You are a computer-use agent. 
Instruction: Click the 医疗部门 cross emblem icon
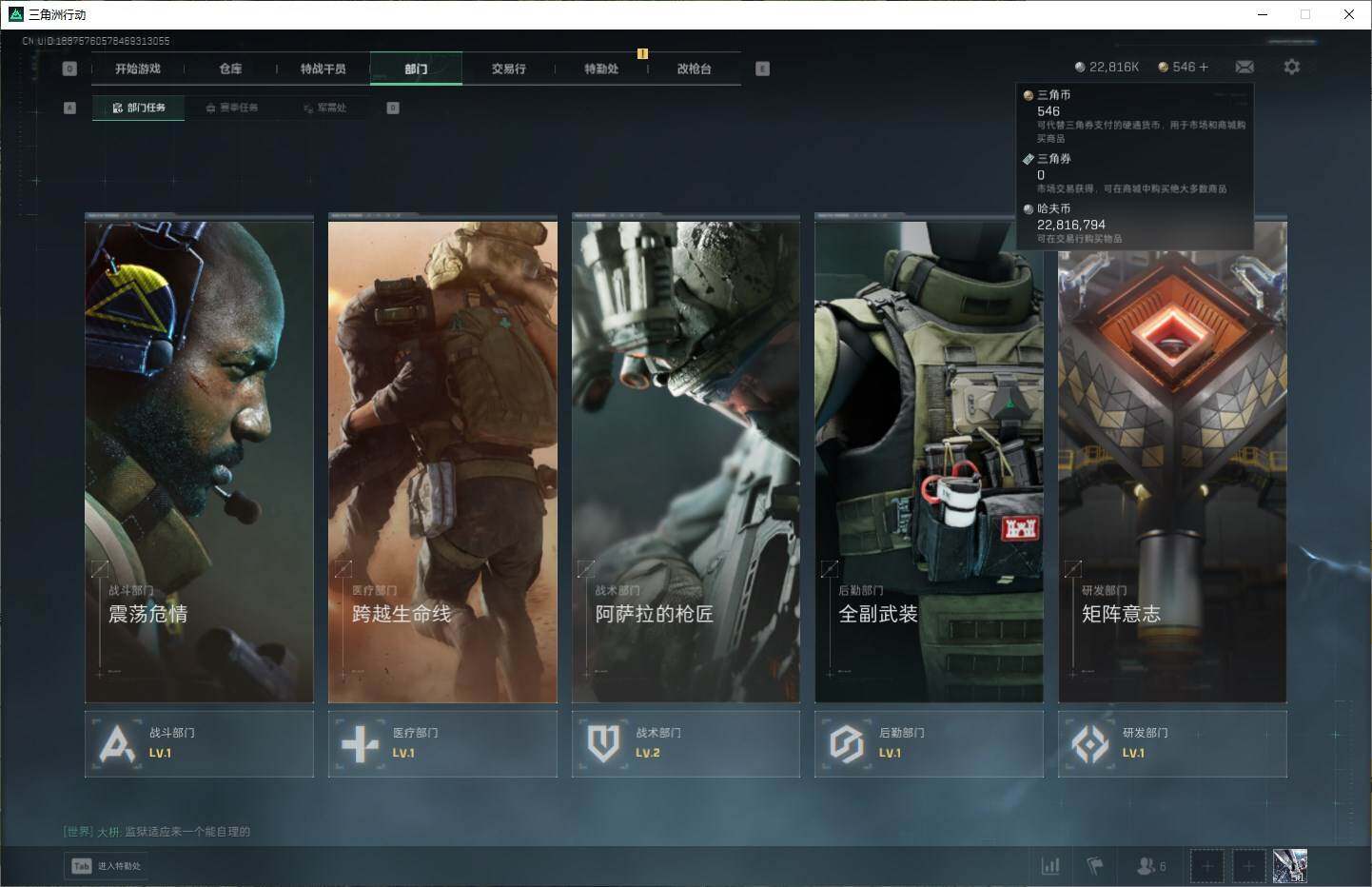tap(360, 743)
